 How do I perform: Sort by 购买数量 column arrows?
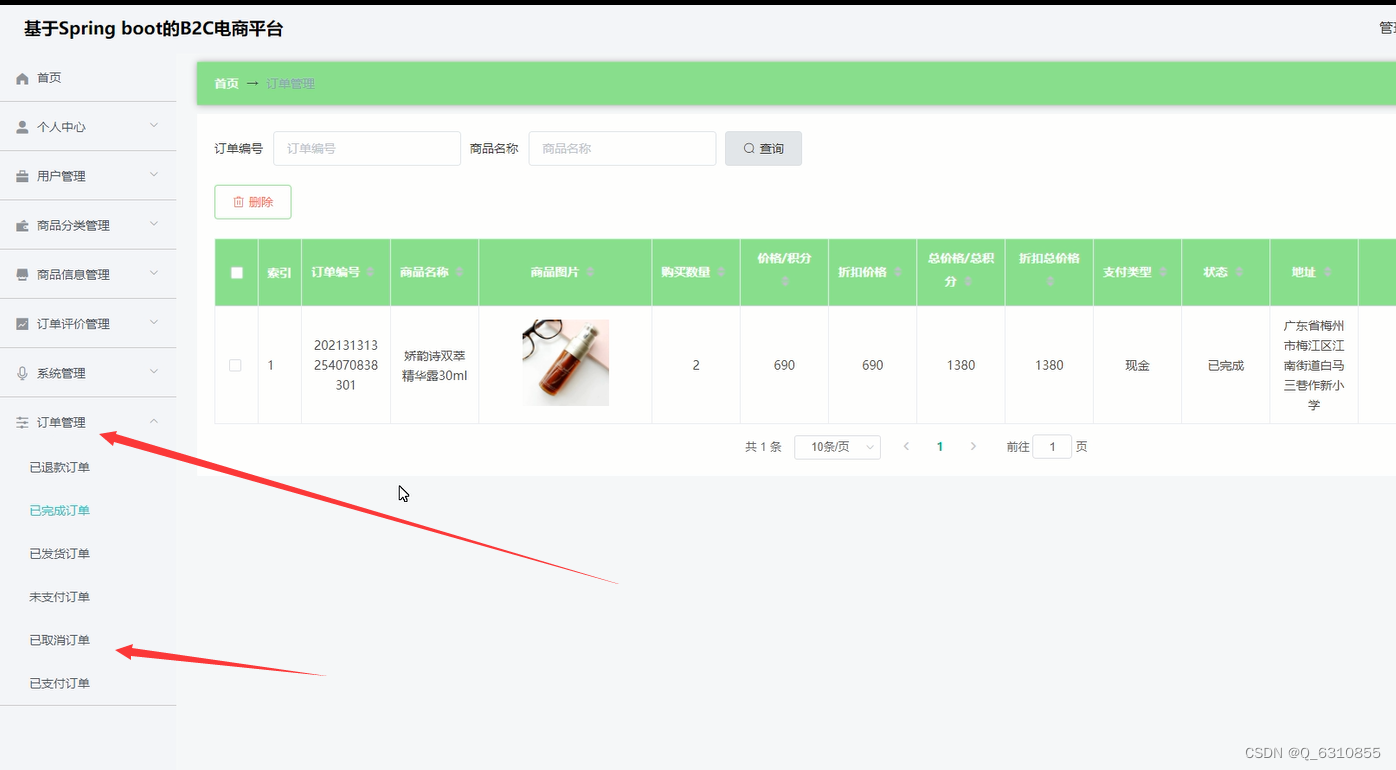pyautogui.click(x=721, y=272)
